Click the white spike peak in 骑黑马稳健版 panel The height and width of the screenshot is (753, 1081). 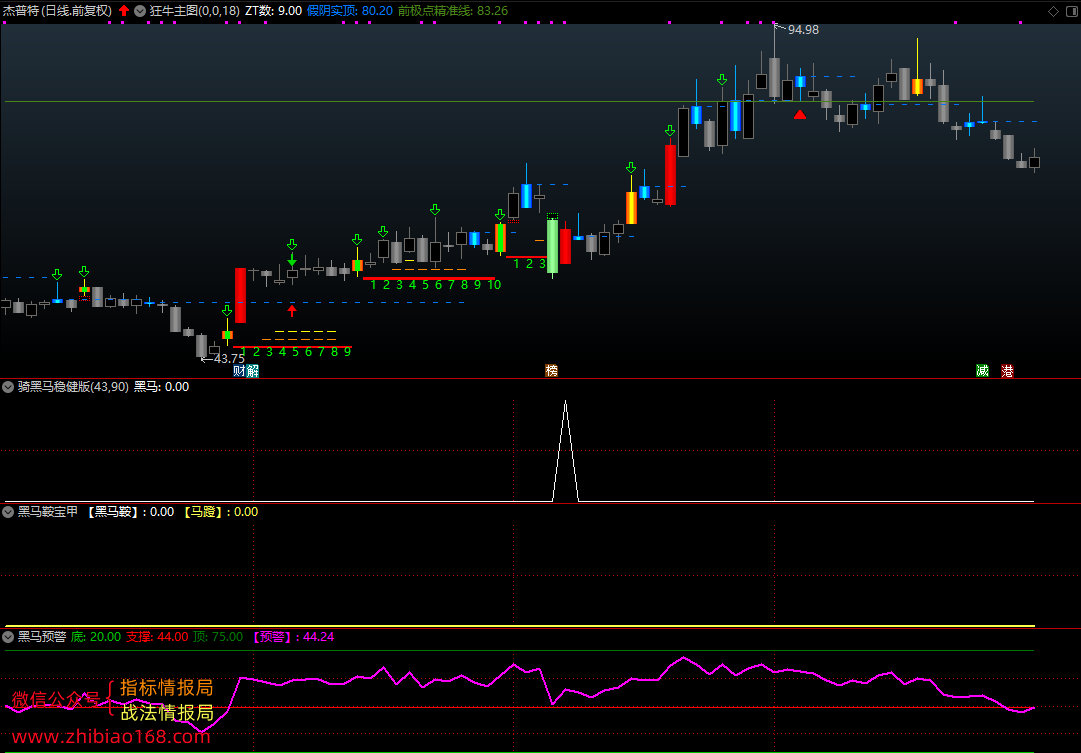565,403
